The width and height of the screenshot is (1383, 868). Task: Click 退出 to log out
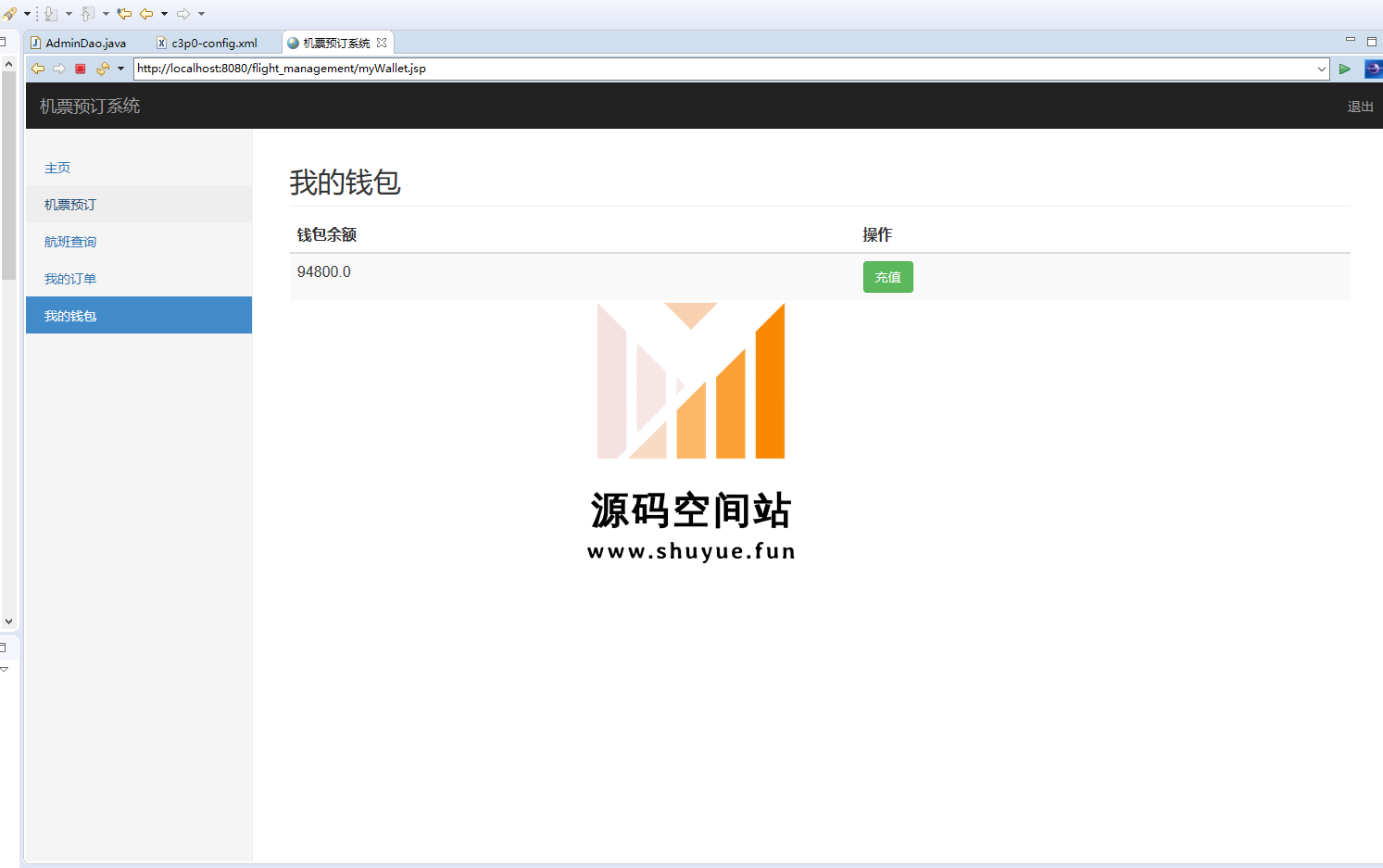point(1360,107)
